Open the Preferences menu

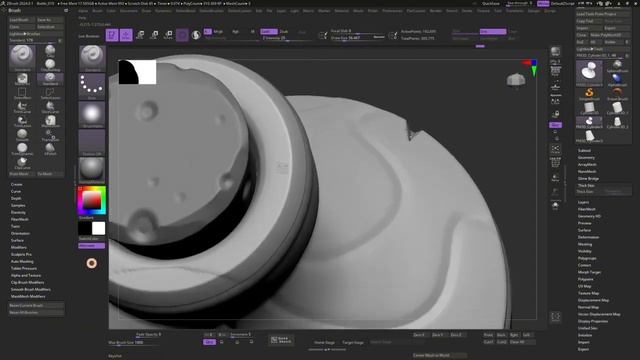point(392,11)
